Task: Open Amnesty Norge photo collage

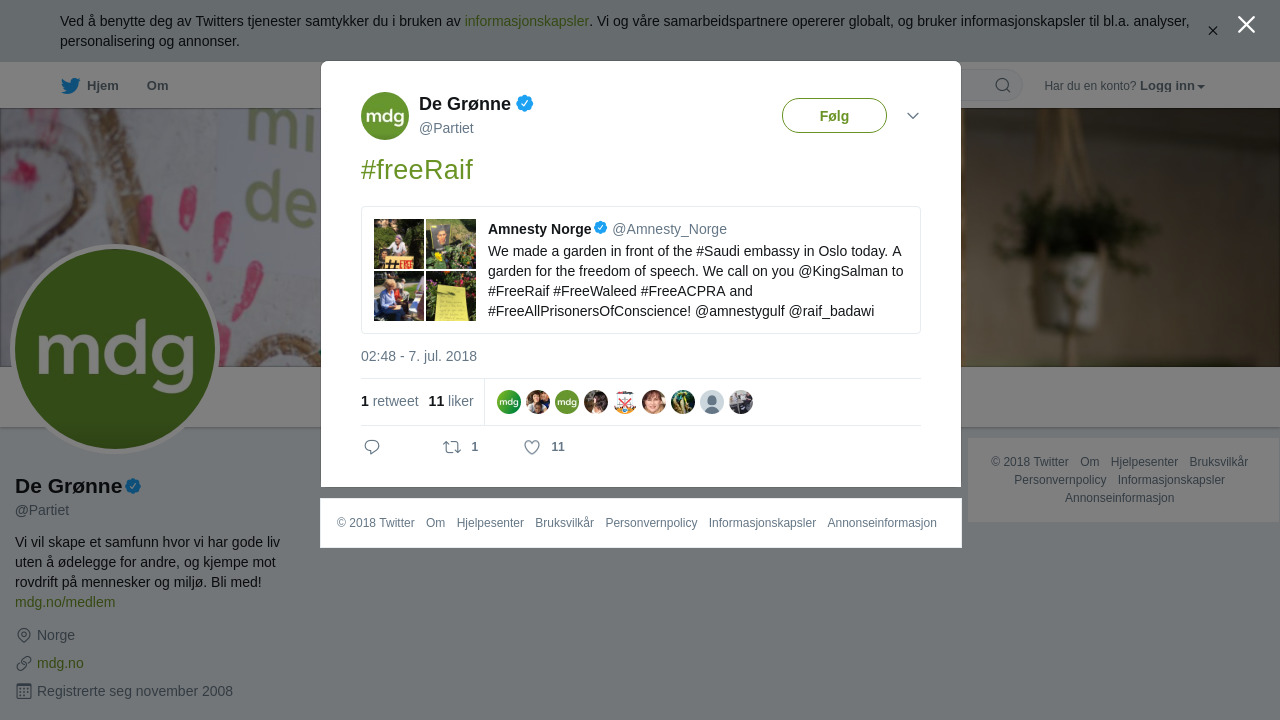Action: (425, 270)
